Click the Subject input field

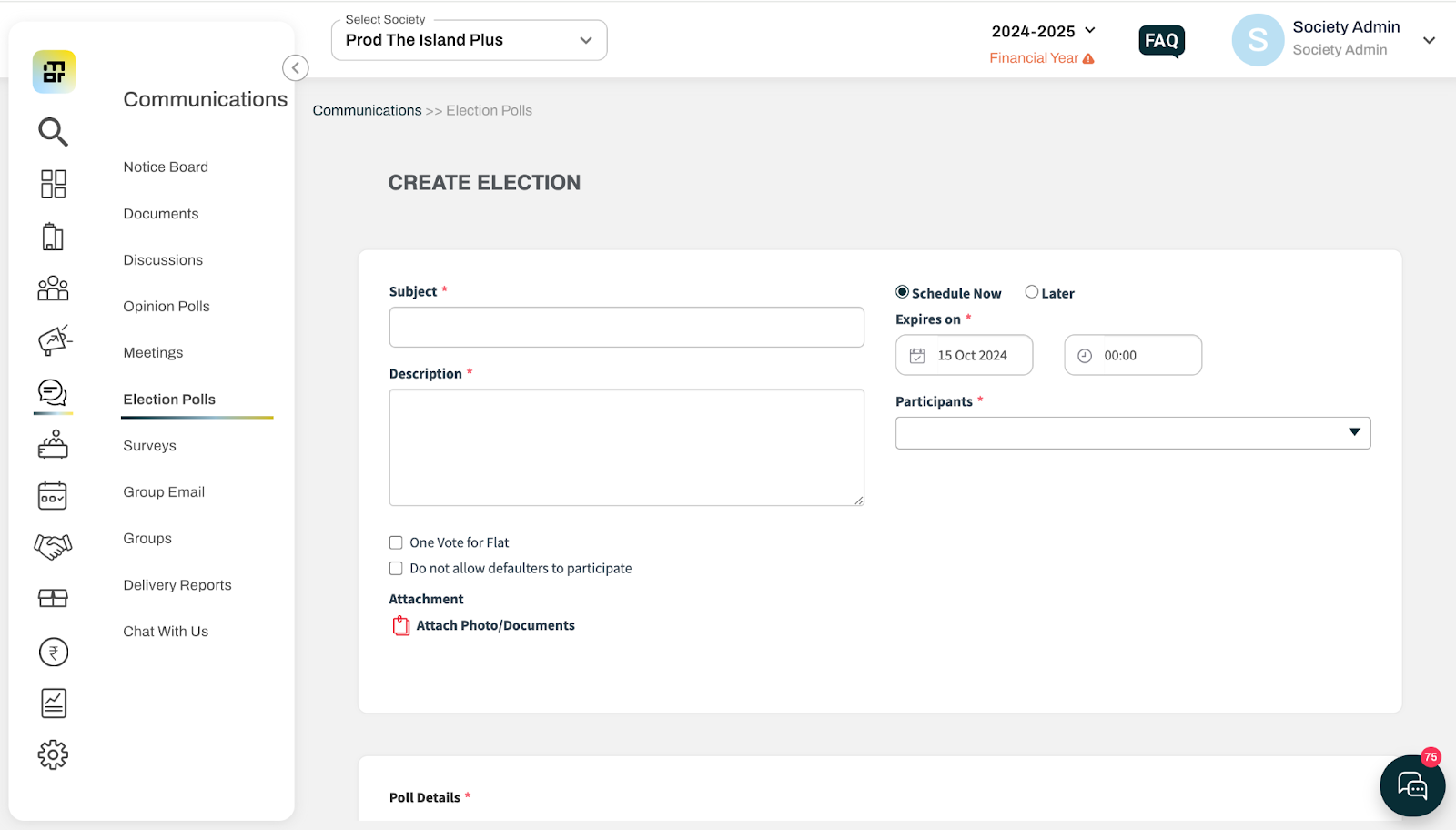click(626, 327)
